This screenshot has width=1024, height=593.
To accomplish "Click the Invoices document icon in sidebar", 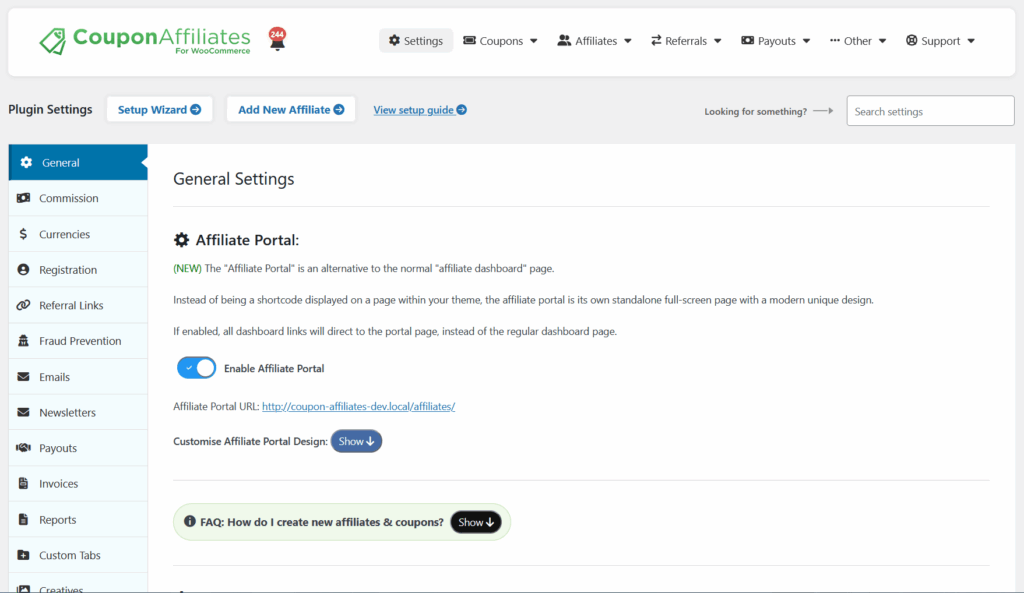I will pyautogui.click(x=23, y=484).
